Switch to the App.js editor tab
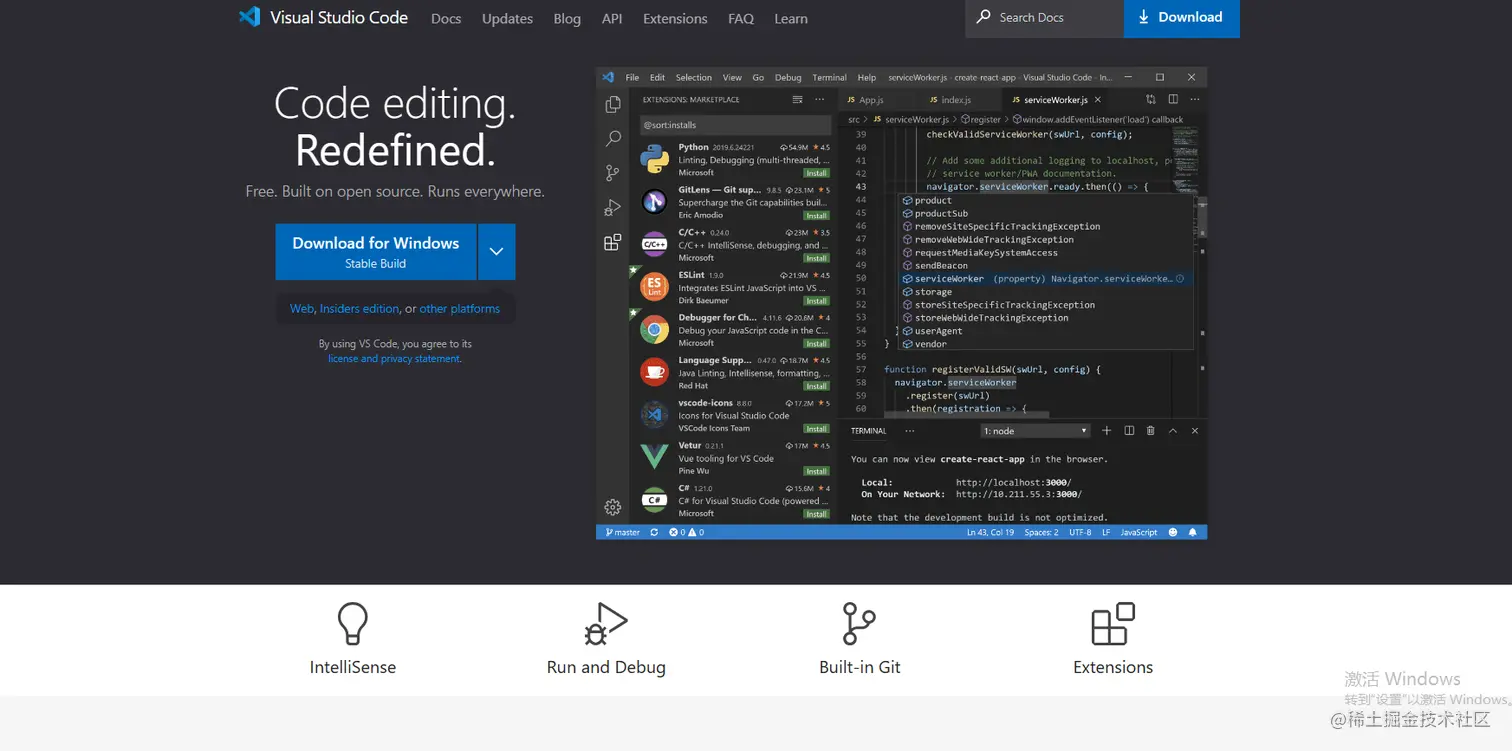 [872, 100]
